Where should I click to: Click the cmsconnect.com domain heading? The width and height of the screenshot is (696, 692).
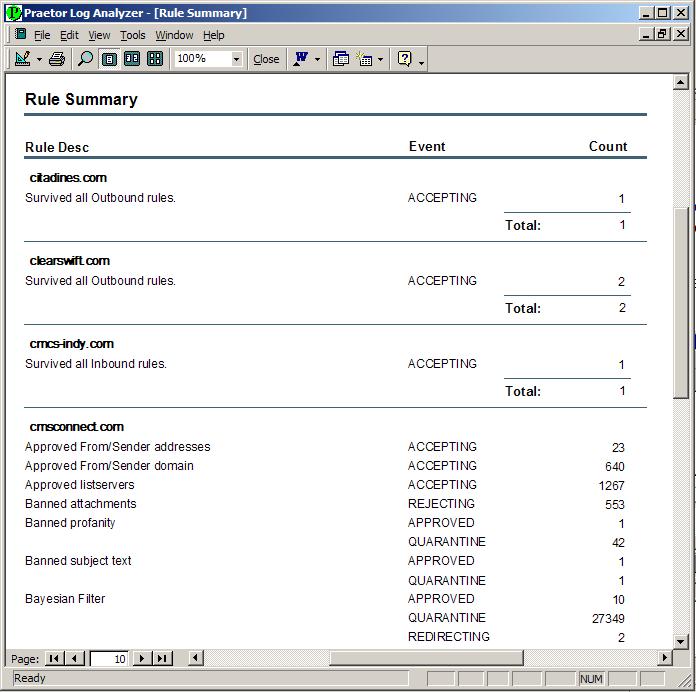[x=77, y=427]
